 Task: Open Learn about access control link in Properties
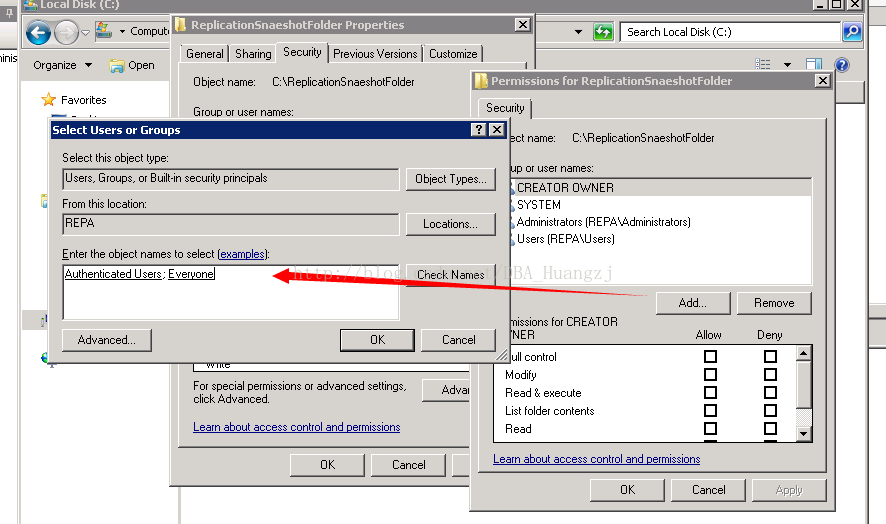tap(297, 427)
